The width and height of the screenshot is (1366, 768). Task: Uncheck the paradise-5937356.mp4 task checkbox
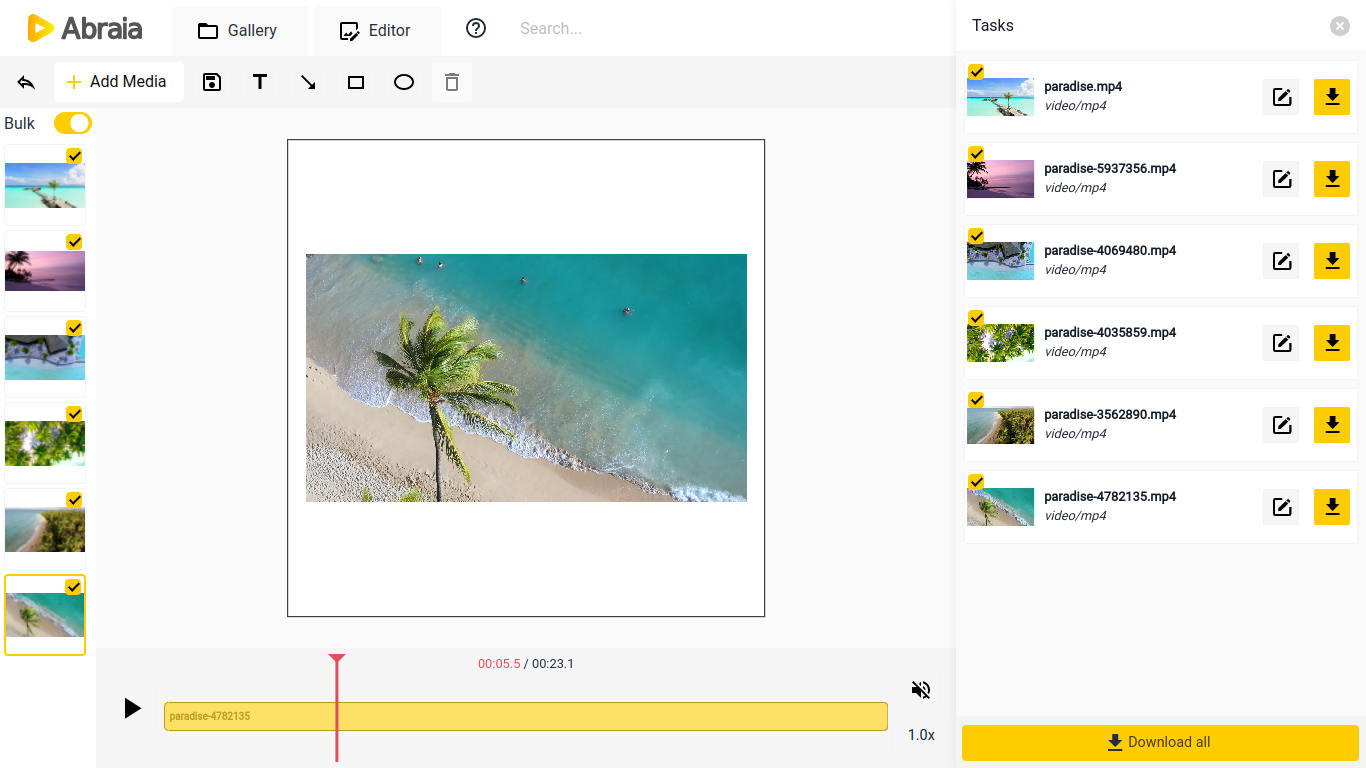point(975,153)
